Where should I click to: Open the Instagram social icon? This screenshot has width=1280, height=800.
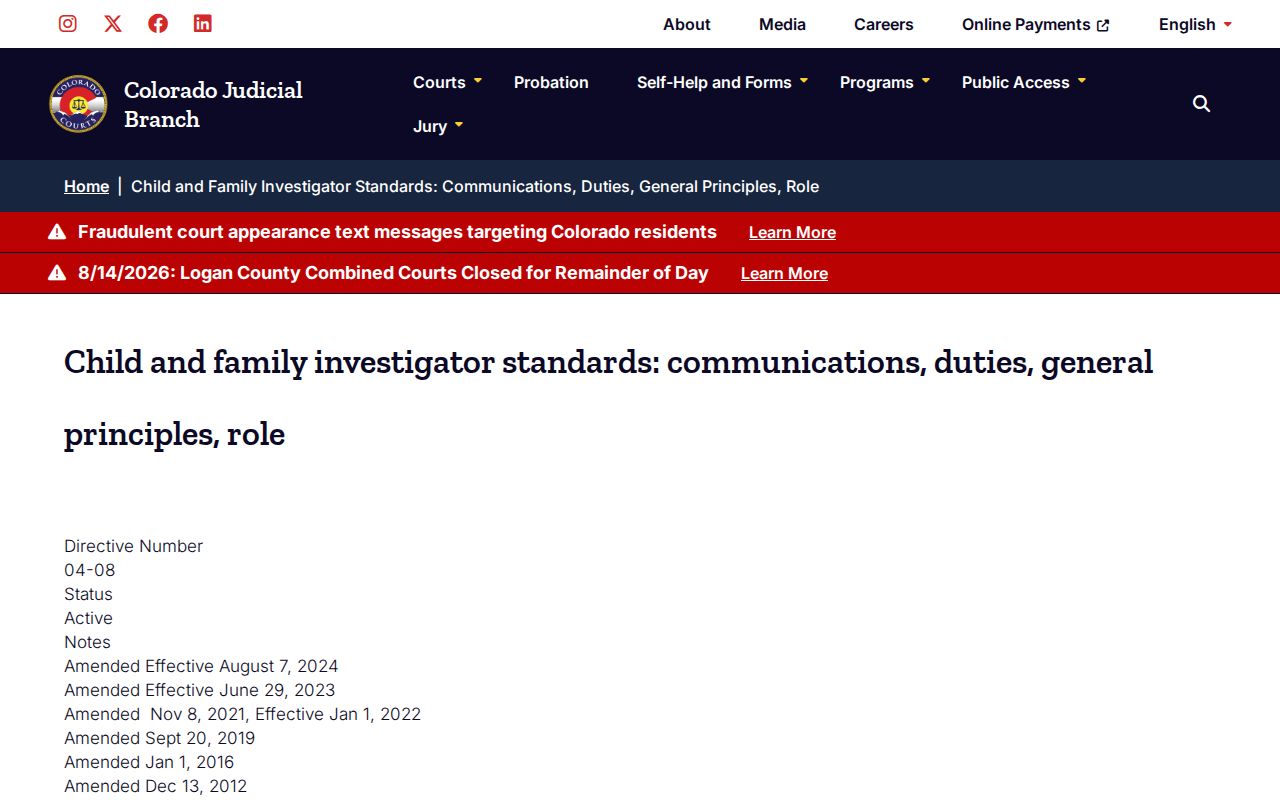point(68,23)
